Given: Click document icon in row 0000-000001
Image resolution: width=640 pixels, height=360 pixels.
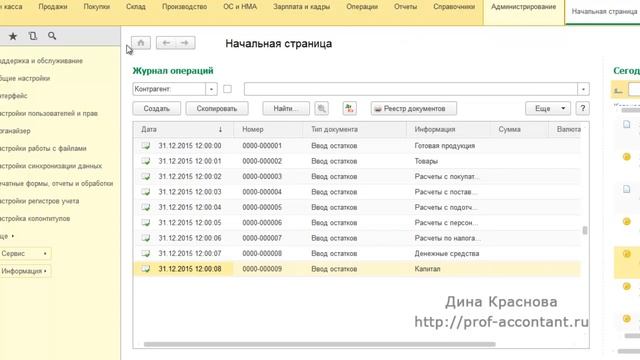Looking at the screenshot, I should pyautogui.click(x=146, y=146).
